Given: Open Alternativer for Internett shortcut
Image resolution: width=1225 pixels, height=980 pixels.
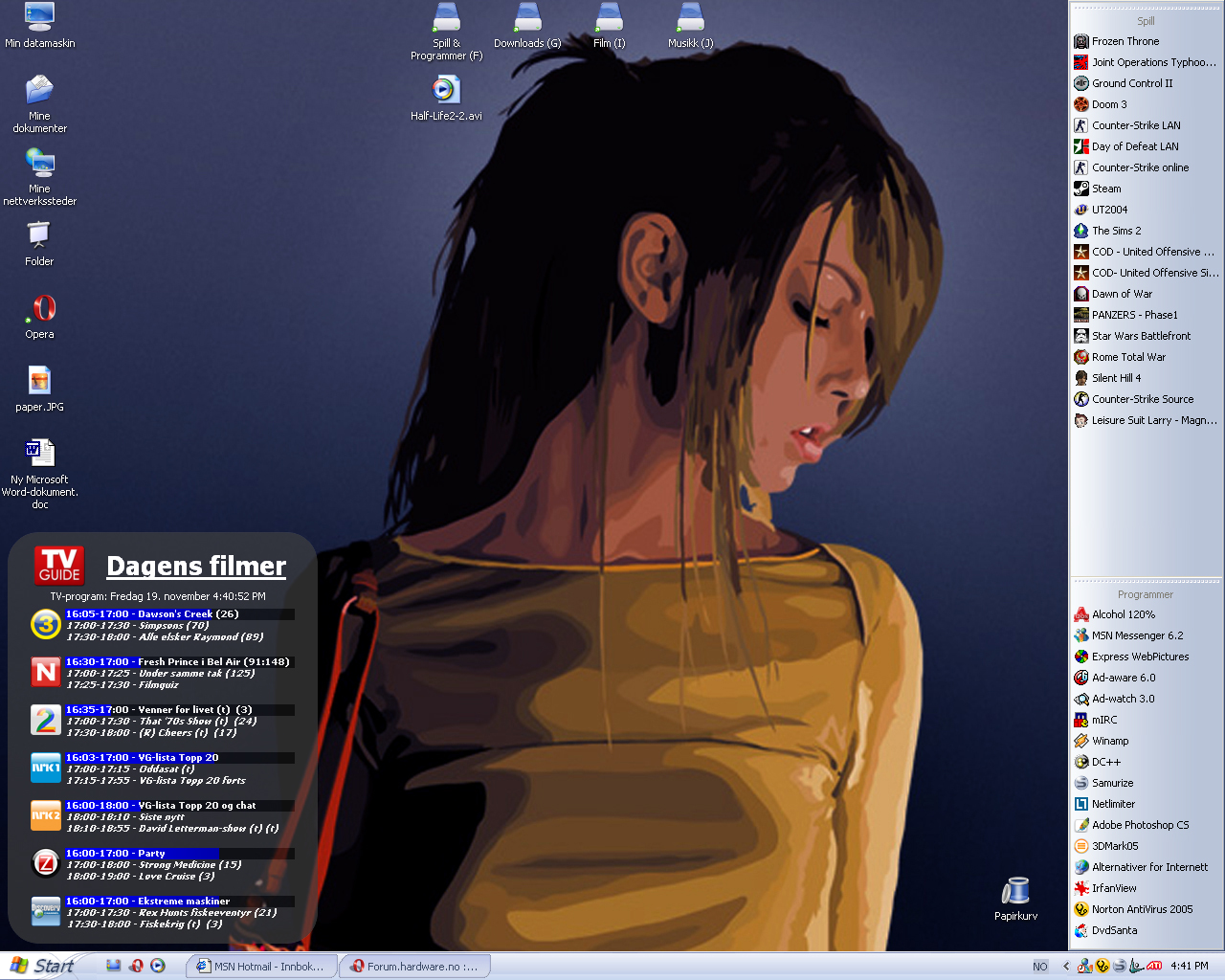Looking at the screenshot, I should pyautogui.click(x=1141, y=867).
